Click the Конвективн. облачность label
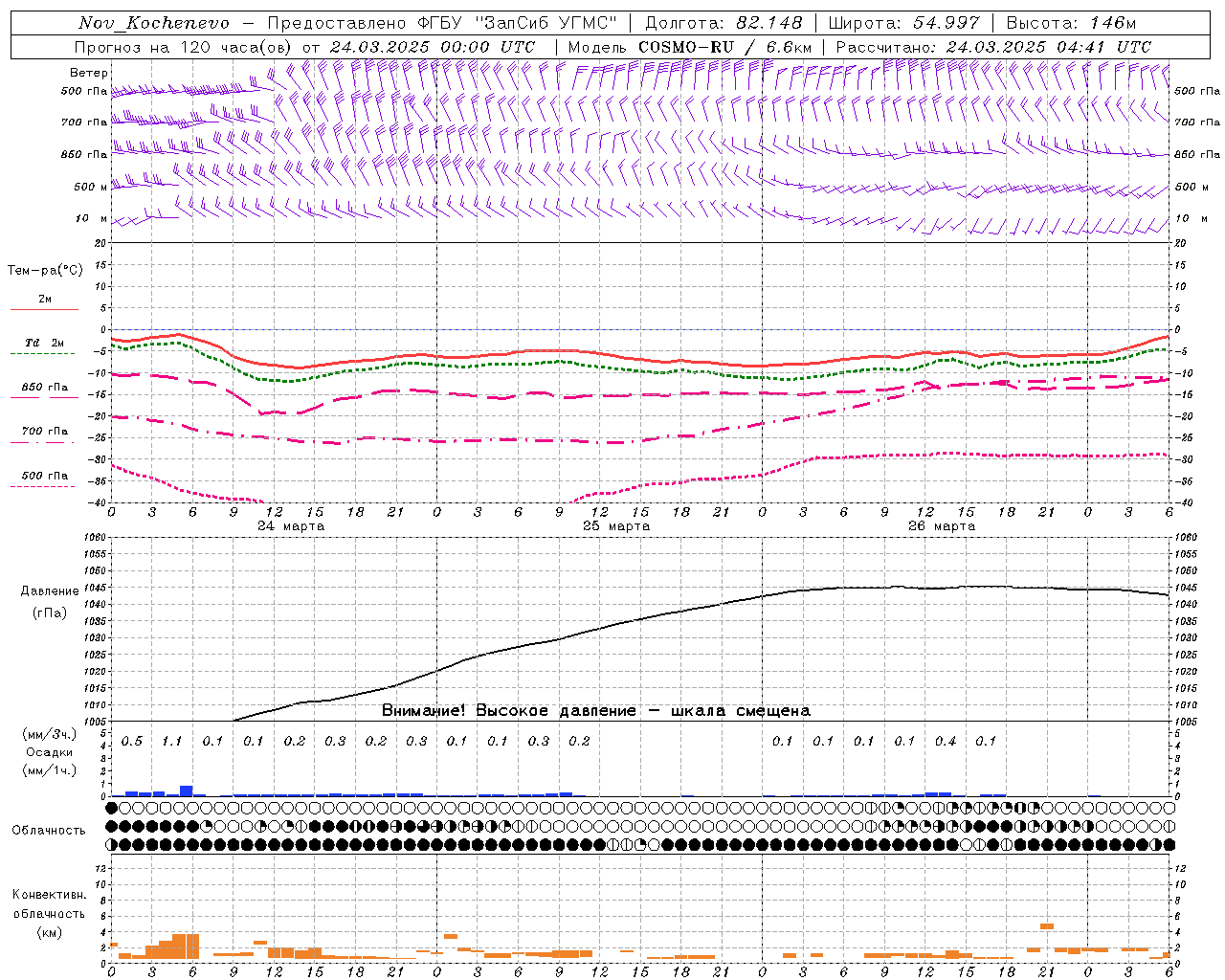 (49, 904)
